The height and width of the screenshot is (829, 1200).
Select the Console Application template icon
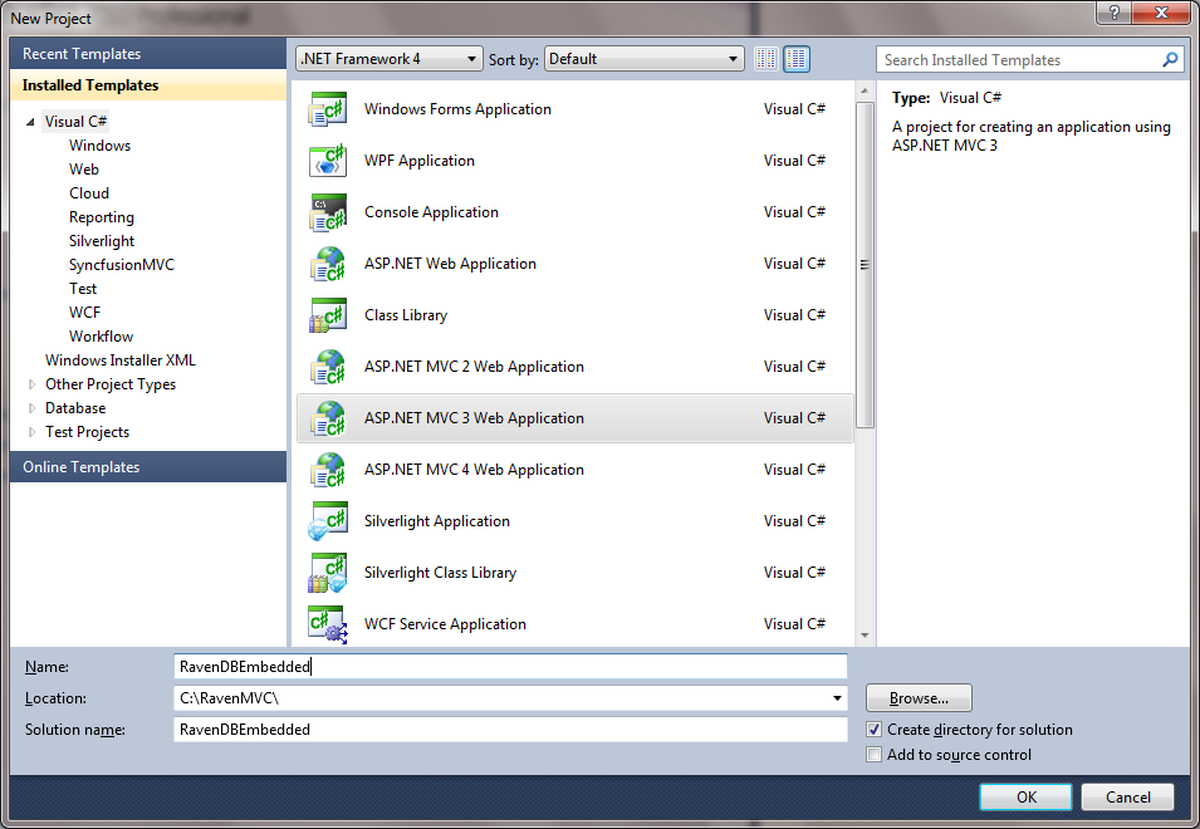pyautogui.click(x=328, y=212)
